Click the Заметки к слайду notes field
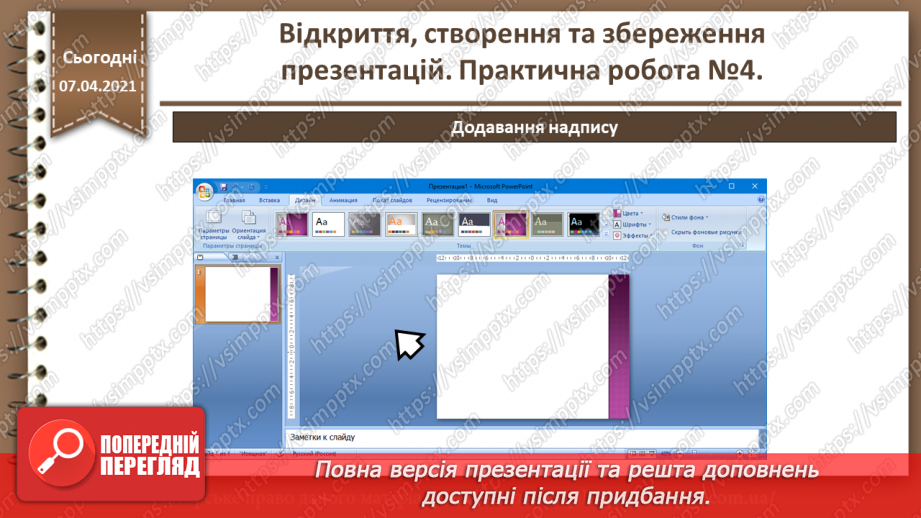Image resolution: width=921 pixels, height=518 pixels. pos(522,438)
